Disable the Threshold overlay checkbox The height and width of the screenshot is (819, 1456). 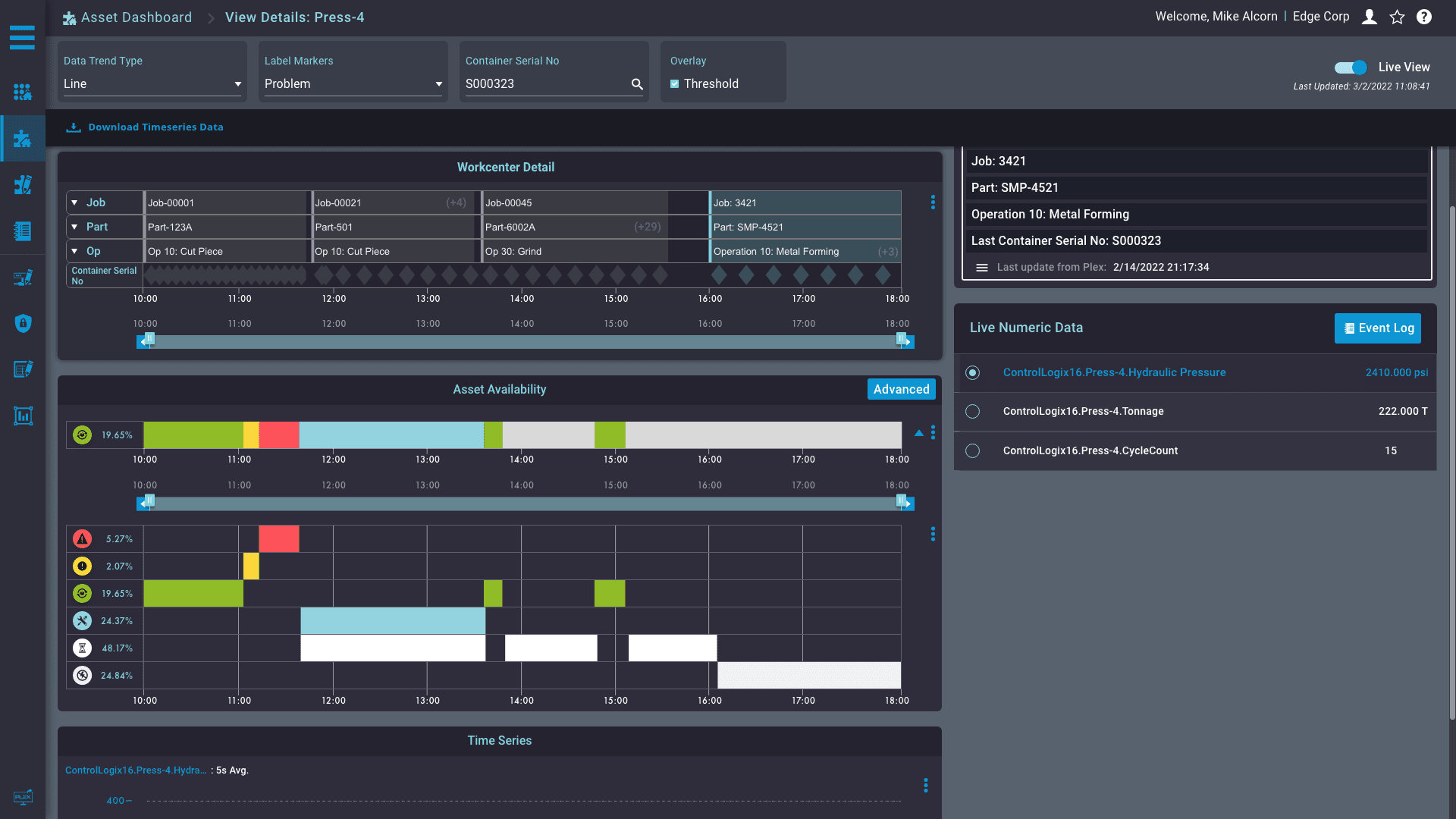[x=674, y=83]
